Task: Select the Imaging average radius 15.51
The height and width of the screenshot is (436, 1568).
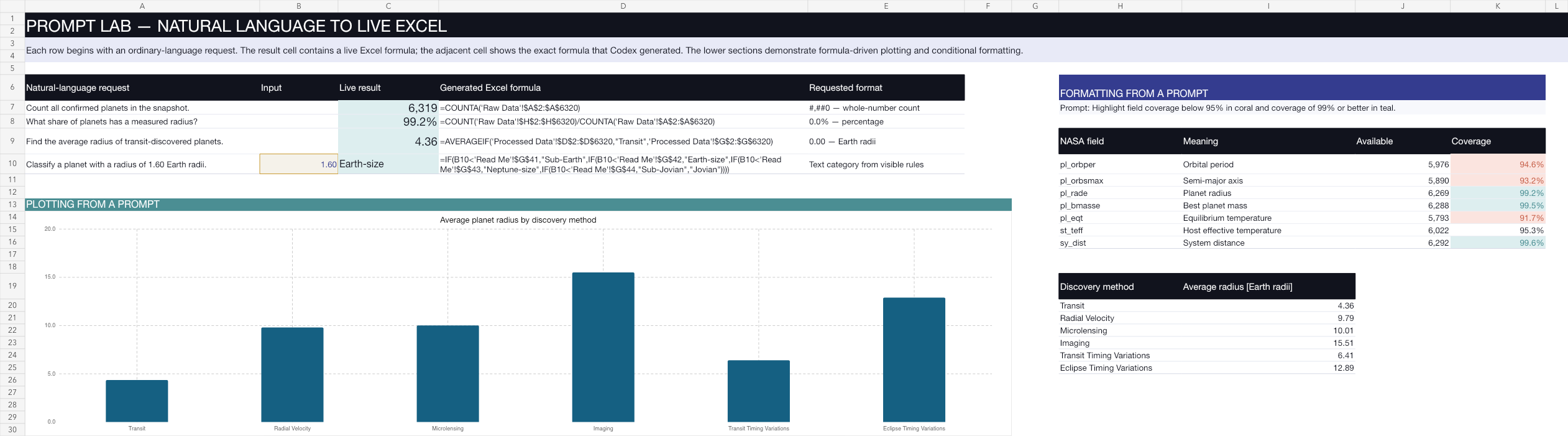Action: 1268,343
